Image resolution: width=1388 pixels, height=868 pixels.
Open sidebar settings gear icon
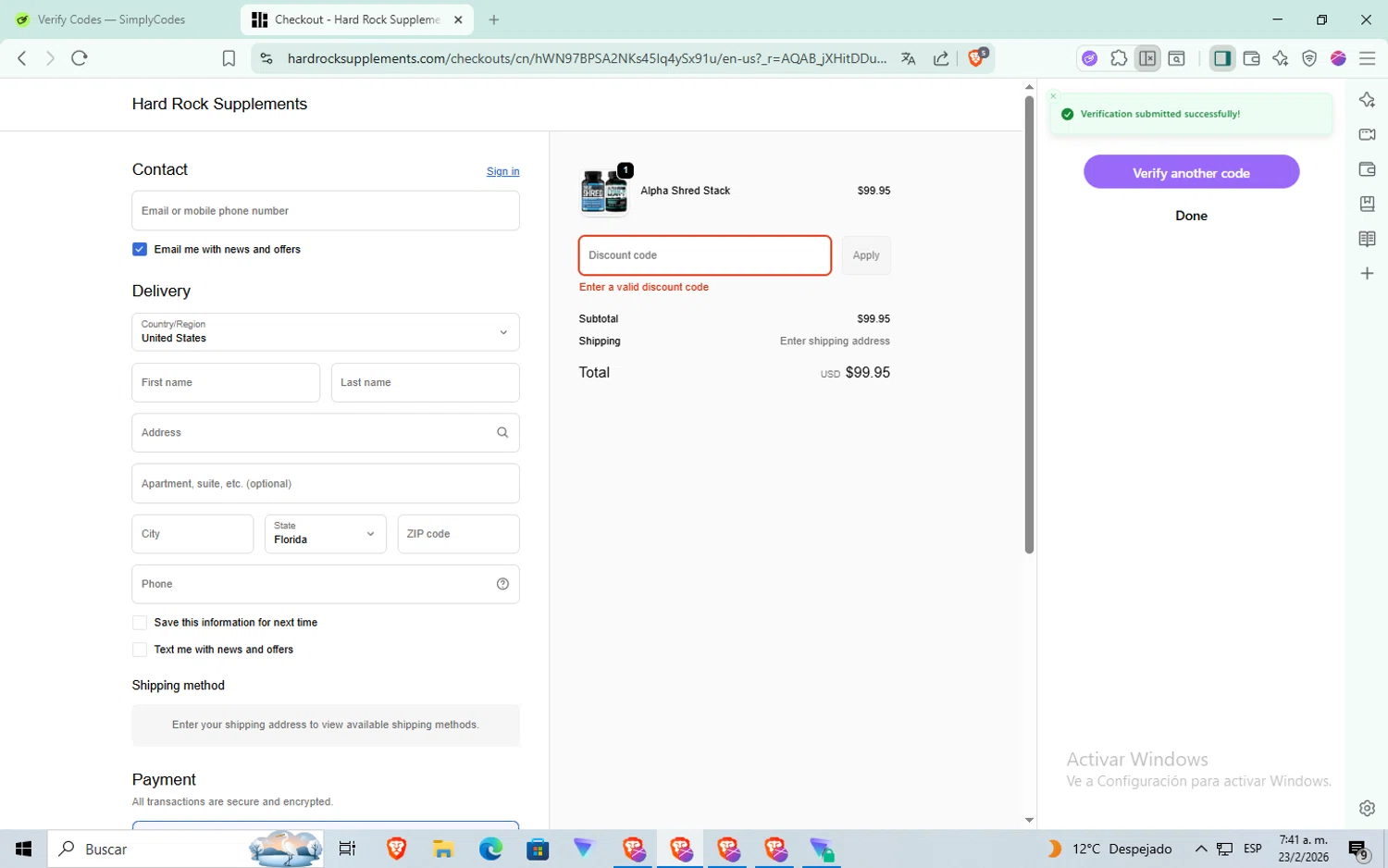[x=1367, y=808]
